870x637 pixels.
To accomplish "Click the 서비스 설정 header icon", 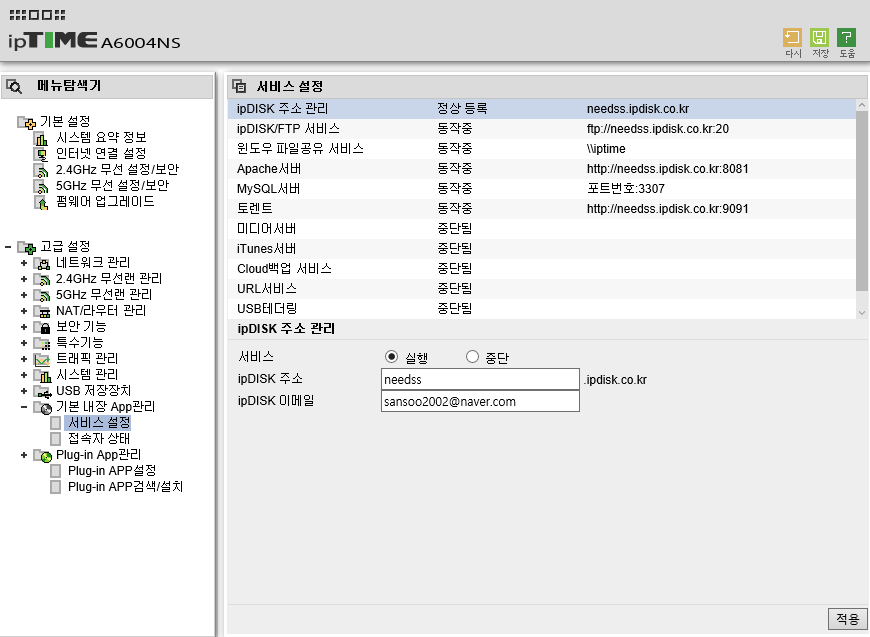I will [239, 86].
